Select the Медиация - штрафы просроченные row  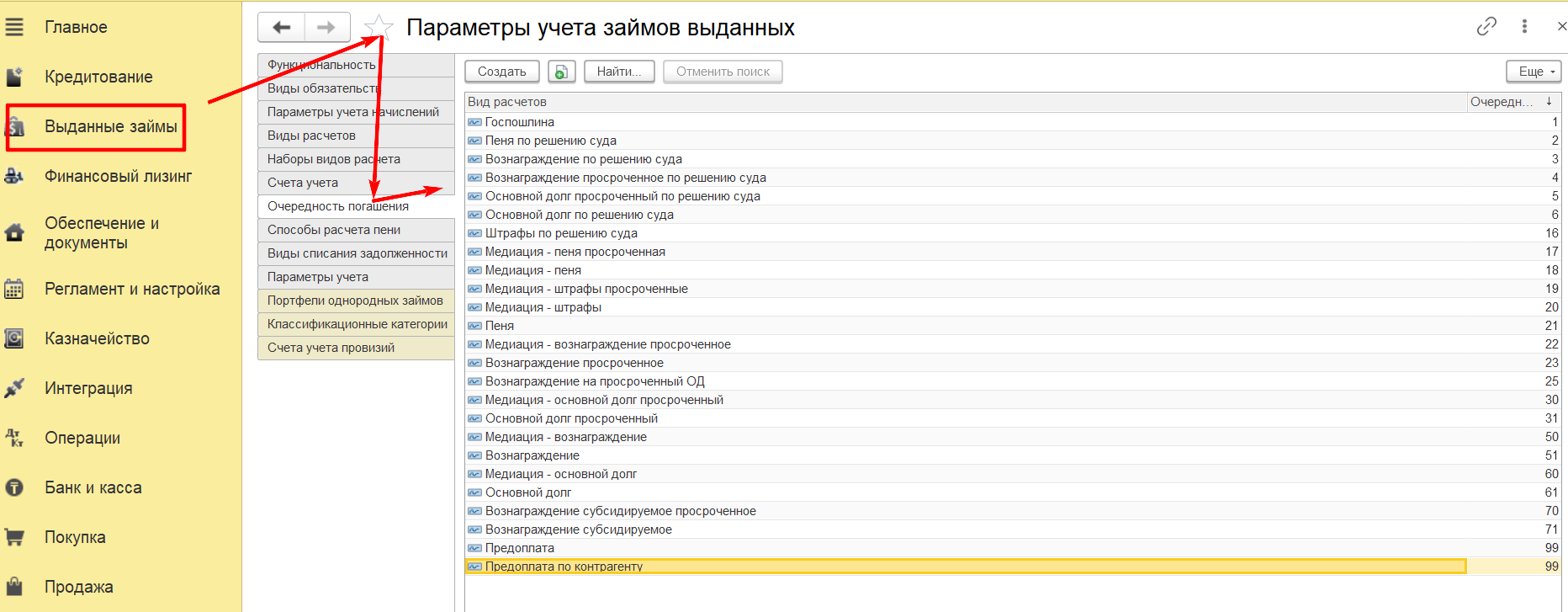1013,289
